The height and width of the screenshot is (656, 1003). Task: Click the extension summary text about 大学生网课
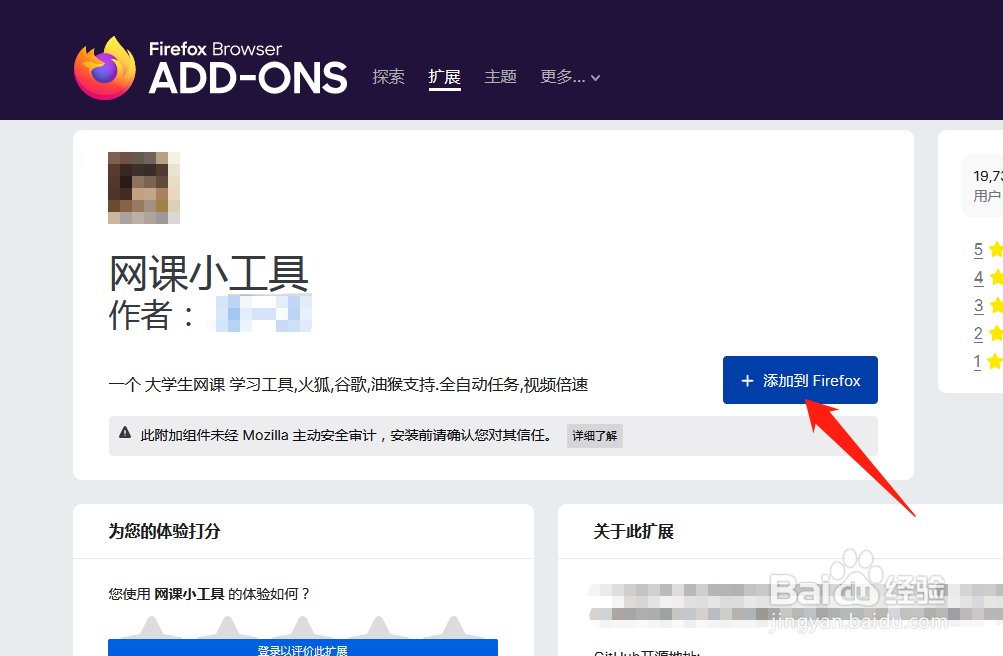[x=349, y=384]
